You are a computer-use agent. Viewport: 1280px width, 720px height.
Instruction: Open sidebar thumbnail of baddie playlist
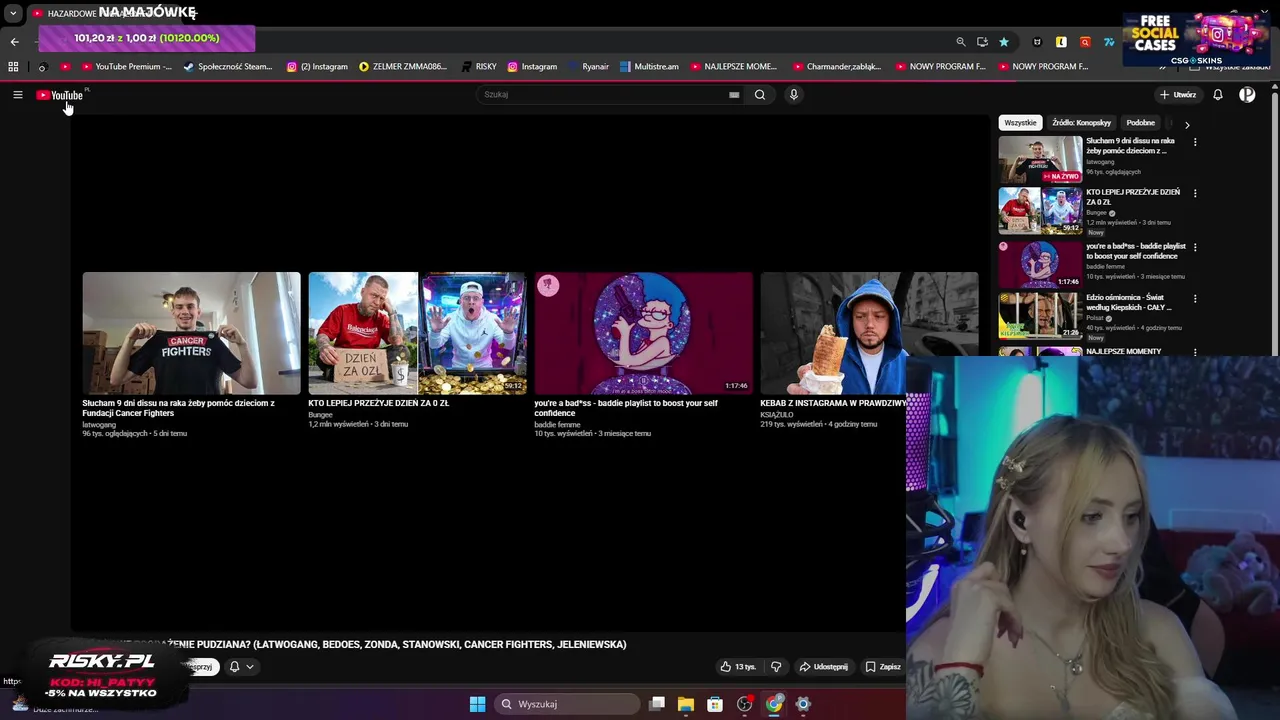pyautogui.click(x=1040, y=264)
